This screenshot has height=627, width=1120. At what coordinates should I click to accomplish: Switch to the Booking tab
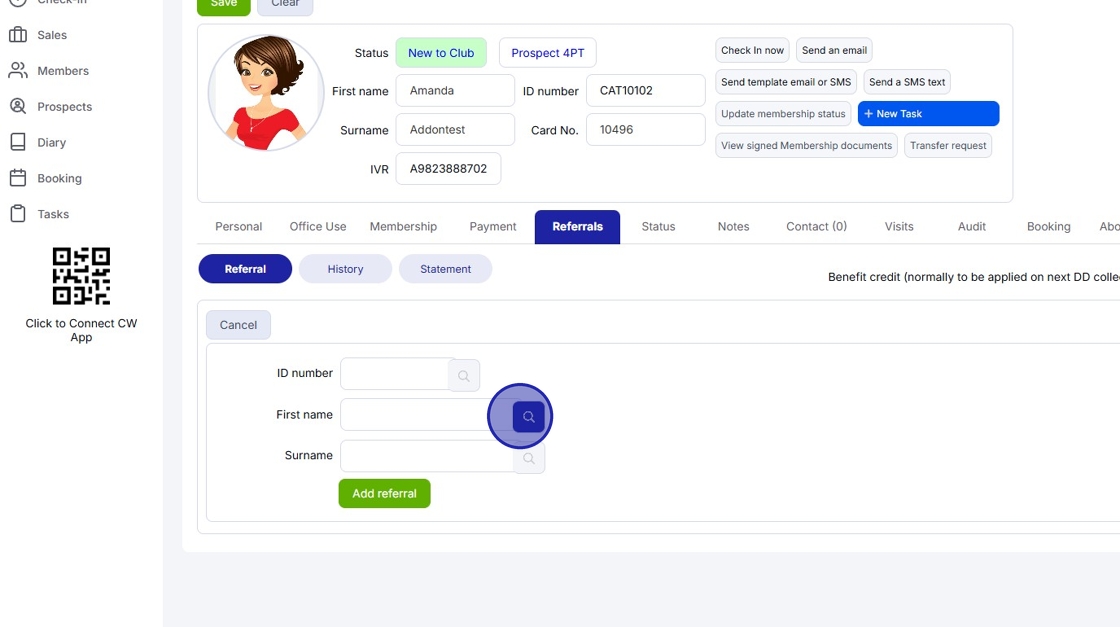1049,226
